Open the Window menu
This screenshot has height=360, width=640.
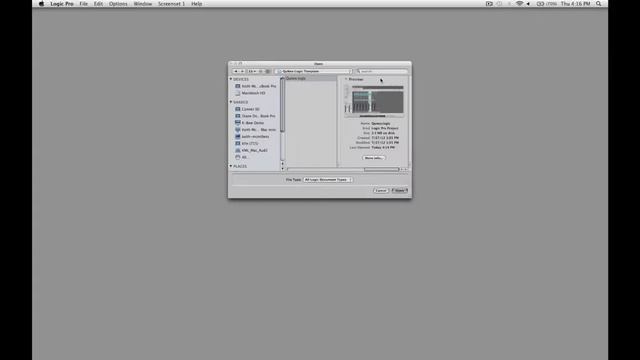click(x=143, y=4)
